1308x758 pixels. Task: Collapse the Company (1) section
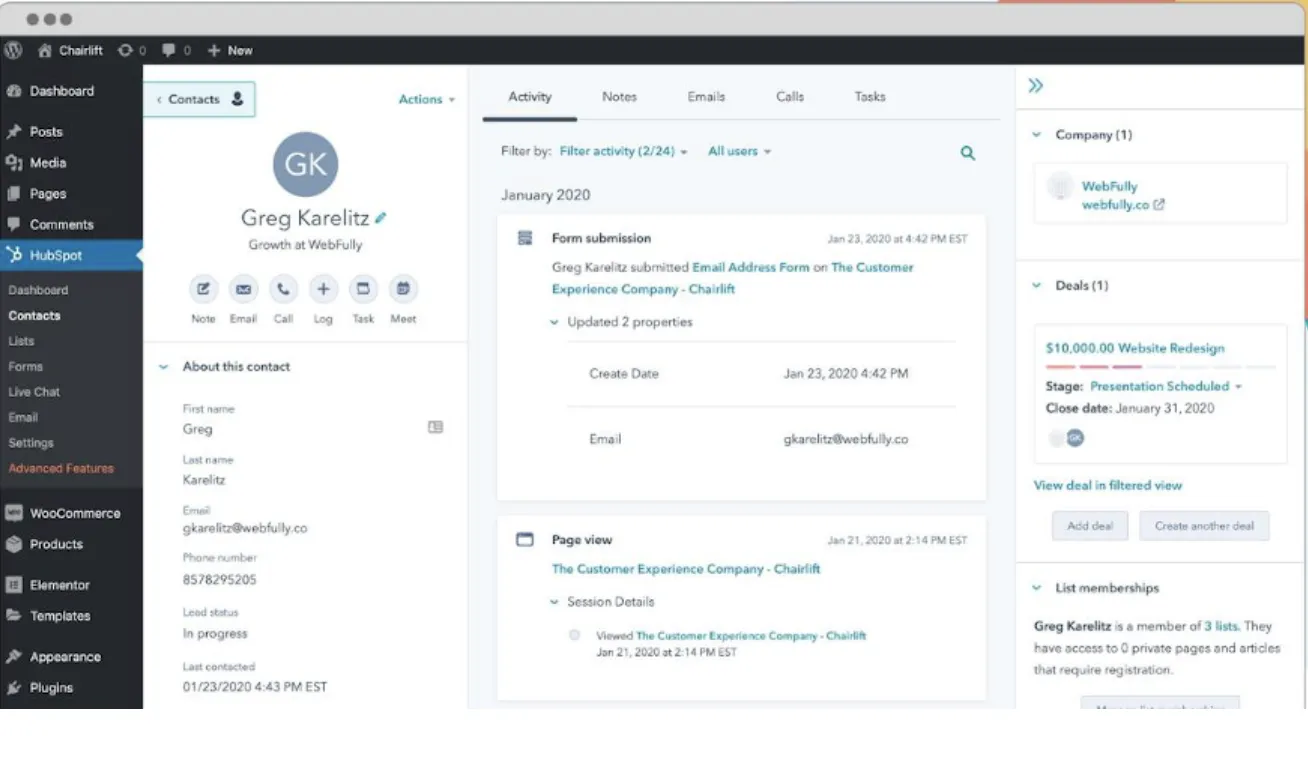coord(1037,135)
